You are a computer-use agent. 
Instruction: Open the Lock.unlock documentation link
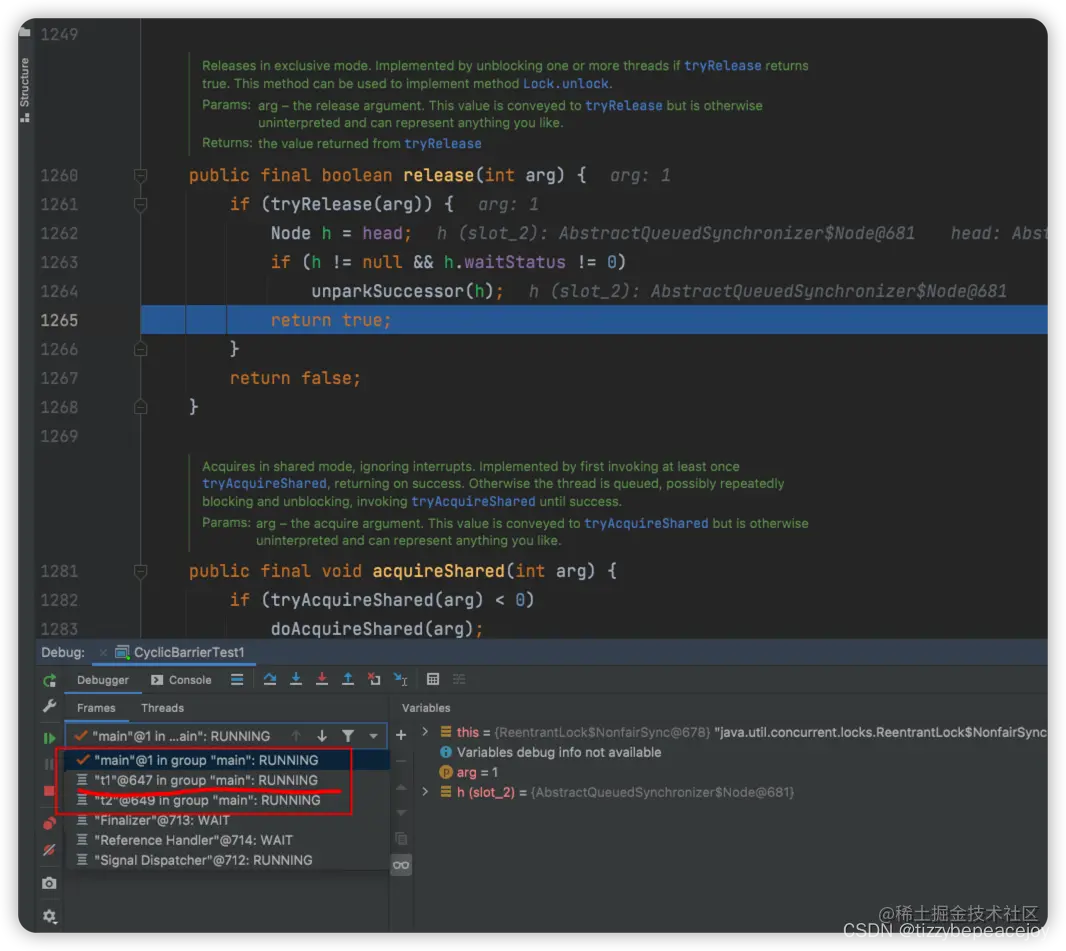(x=566, y=84)
